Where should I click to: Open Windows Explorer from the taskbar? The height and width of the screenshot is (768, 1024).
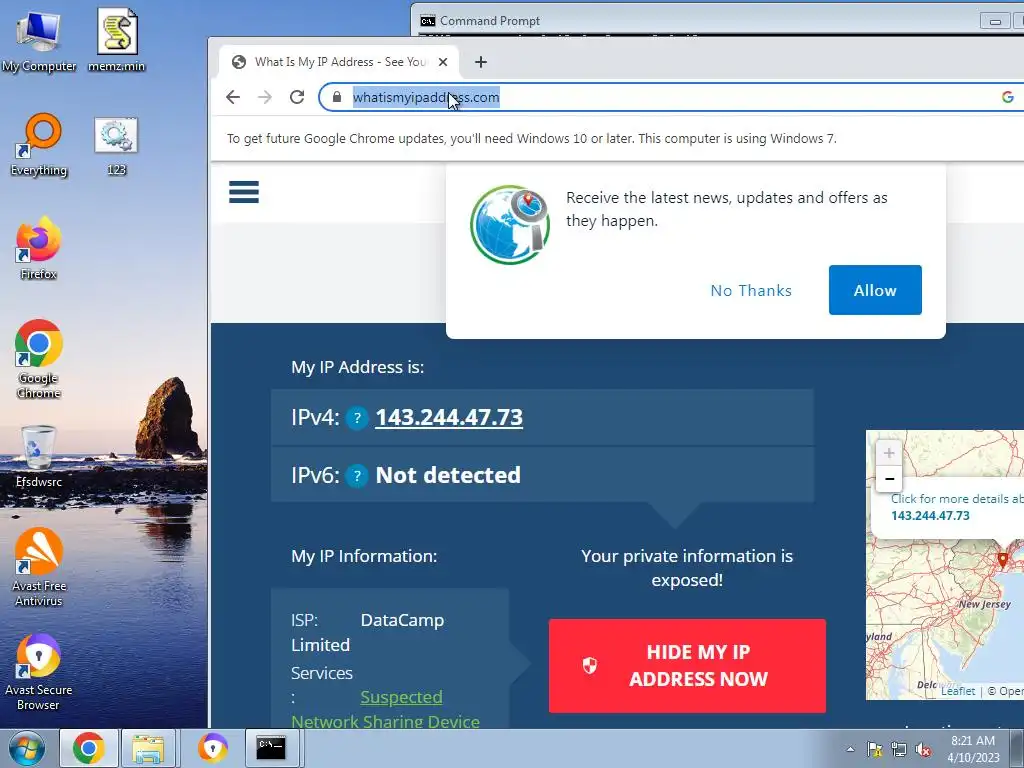pyautogui.click(x=148, y=748)
